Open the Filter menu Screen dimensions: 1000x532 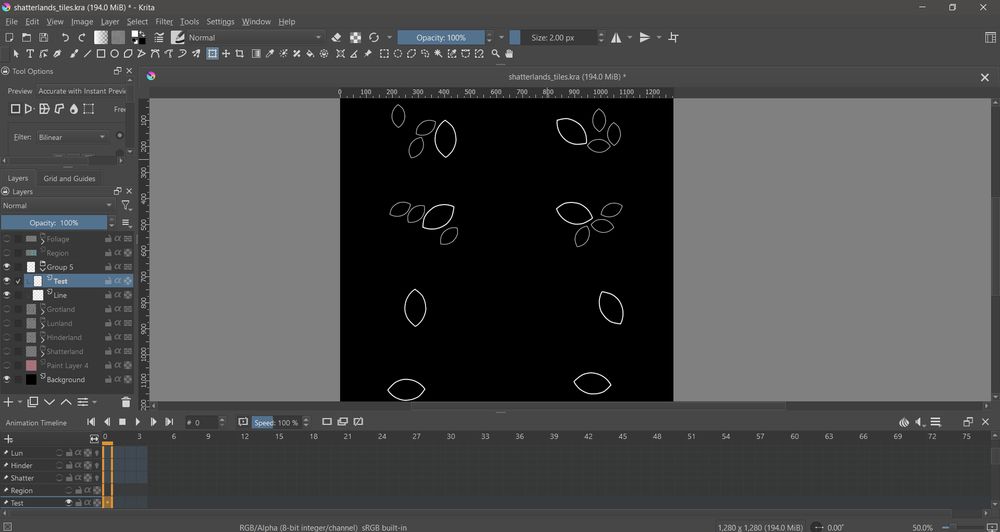pos(164,21)
